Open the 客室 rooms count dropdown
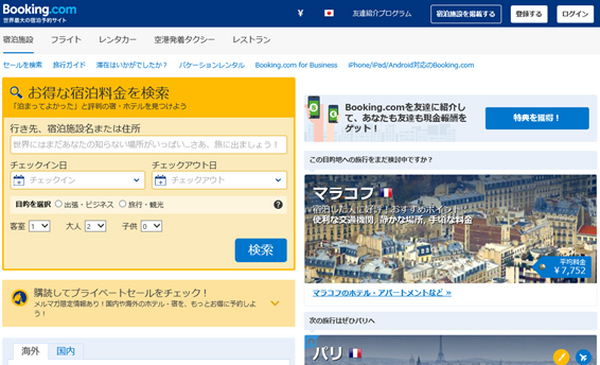Image resolution: width=600 pixels, height=365 pixels. click(39, 226)
